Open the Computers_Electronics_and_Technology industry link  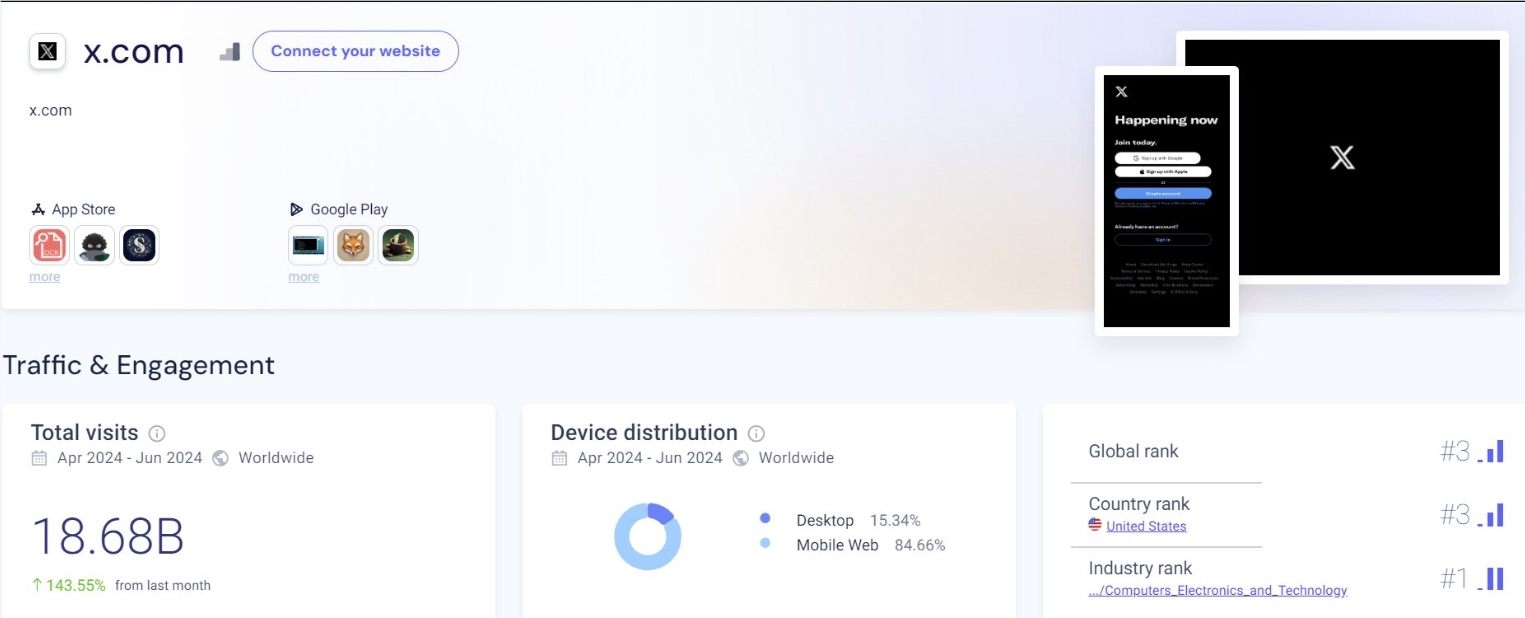[x=1217, y=590]
